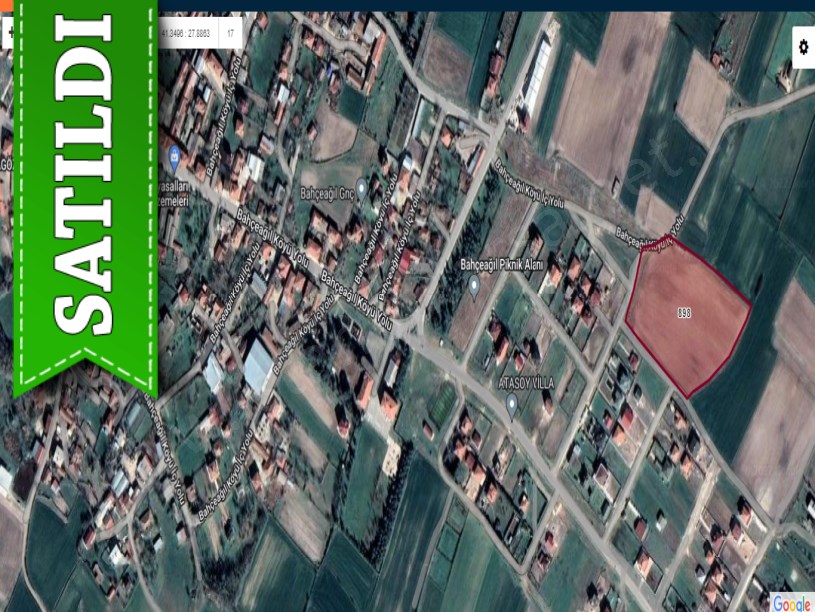
Task: Click the plus zoom-in button
Action: 9,32
